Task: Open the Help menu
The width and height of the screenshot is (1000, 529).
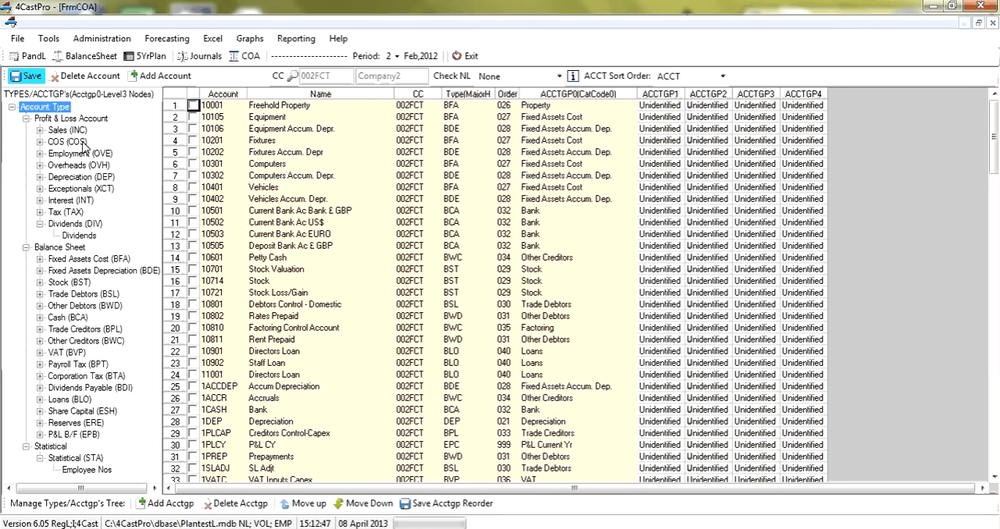Action: (339, 38)
